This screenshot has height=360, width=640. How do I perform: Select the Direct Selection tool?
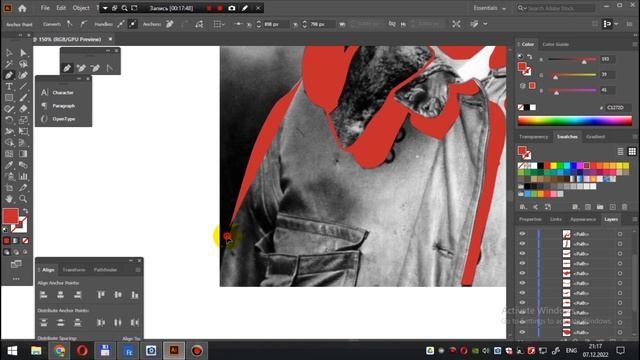point(23,53)
